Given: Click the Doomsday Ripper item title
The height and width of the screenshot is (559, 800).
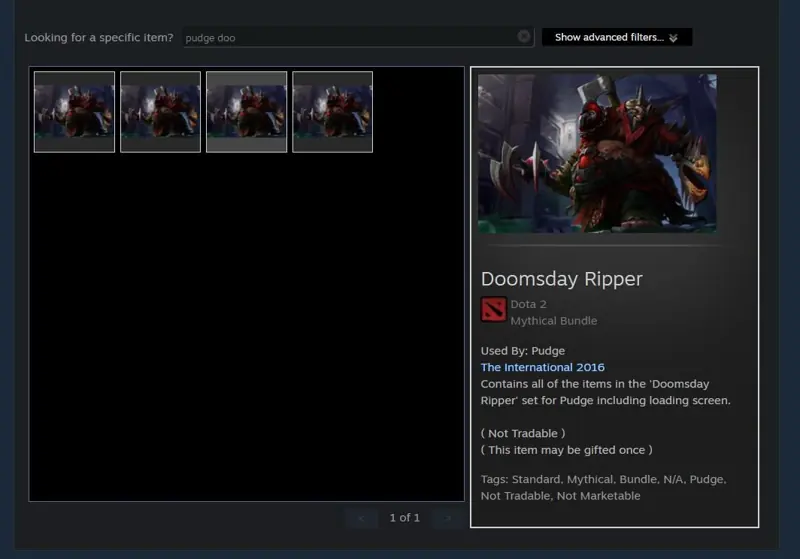Looking at the screenshot, I should pos(561,279).
